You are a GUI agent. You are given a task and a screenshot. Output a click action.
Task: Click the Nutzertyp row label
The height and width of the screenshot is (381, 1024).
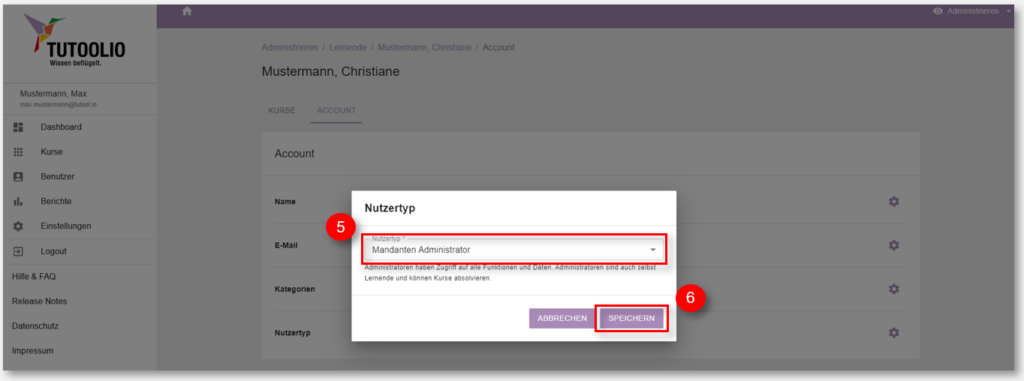[x=293, y=333]
